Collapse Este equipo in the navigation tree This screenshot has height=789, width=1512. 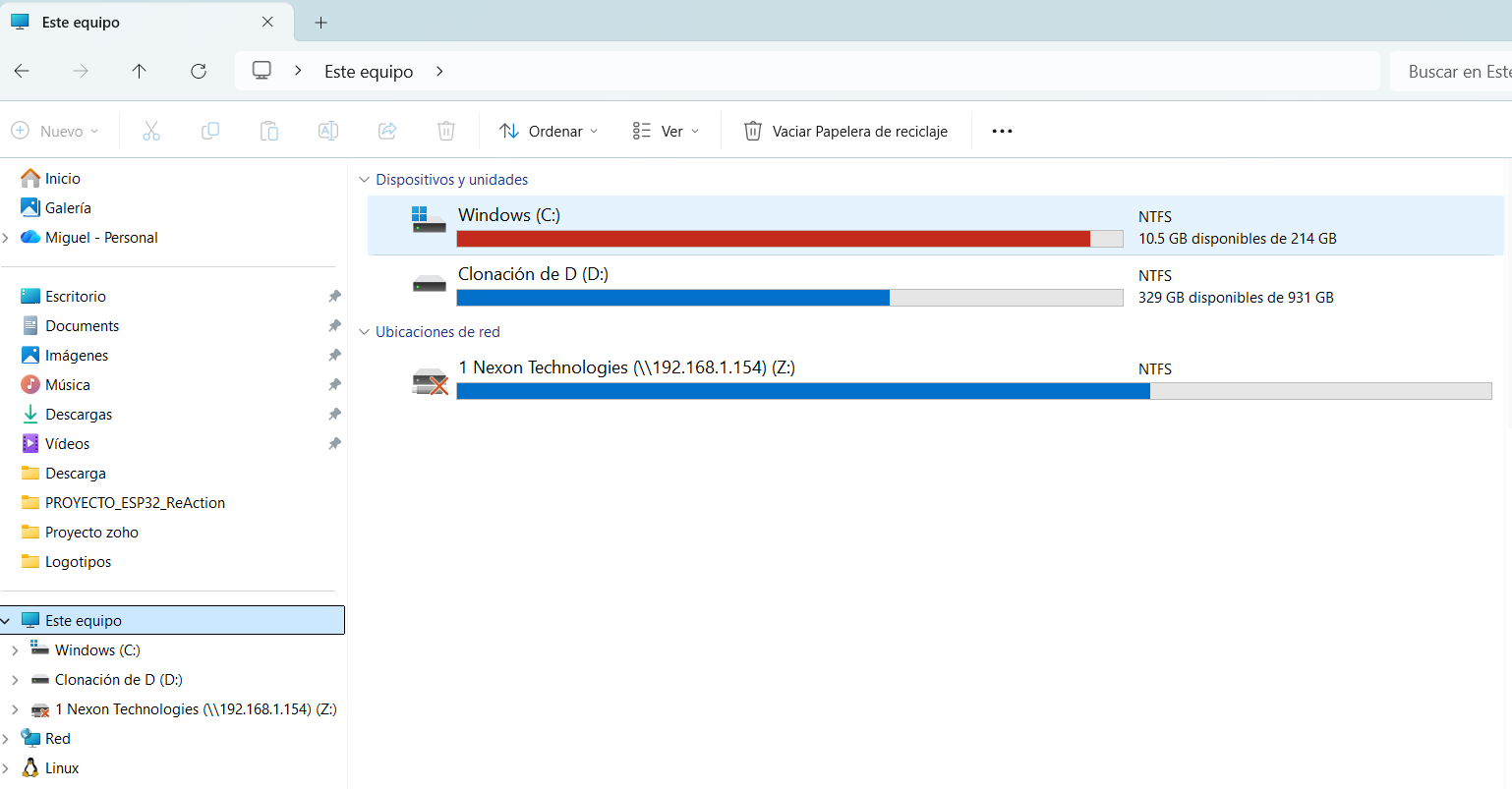6,621
